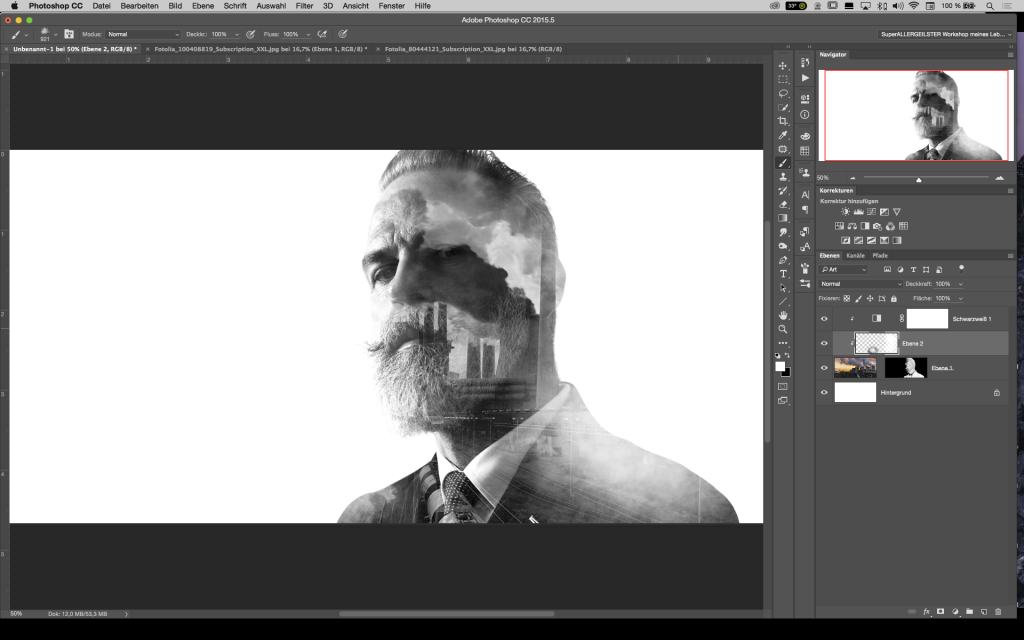1024x640 pixels.
Task: Toggle visibility of Ebene 2 layer
Action: click(824, 343)
